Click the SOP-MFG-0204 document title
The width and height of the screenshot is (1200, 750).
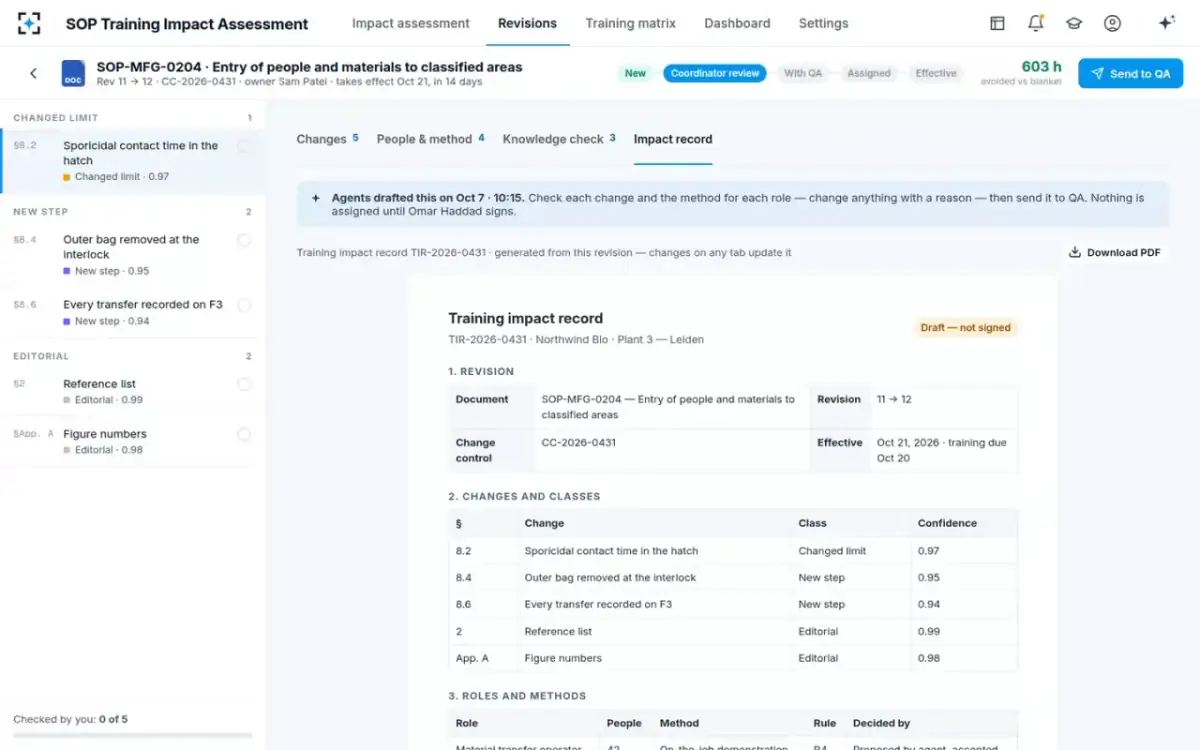(309, 67)
